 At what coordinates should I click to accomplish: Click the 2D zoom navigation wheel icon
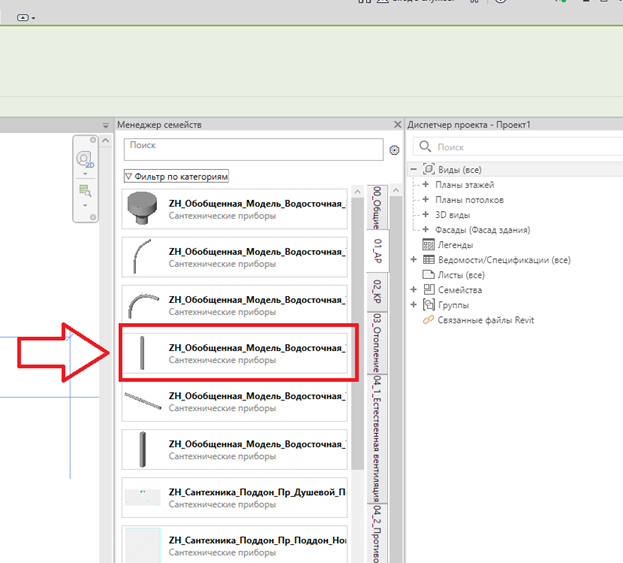point(85,160)
